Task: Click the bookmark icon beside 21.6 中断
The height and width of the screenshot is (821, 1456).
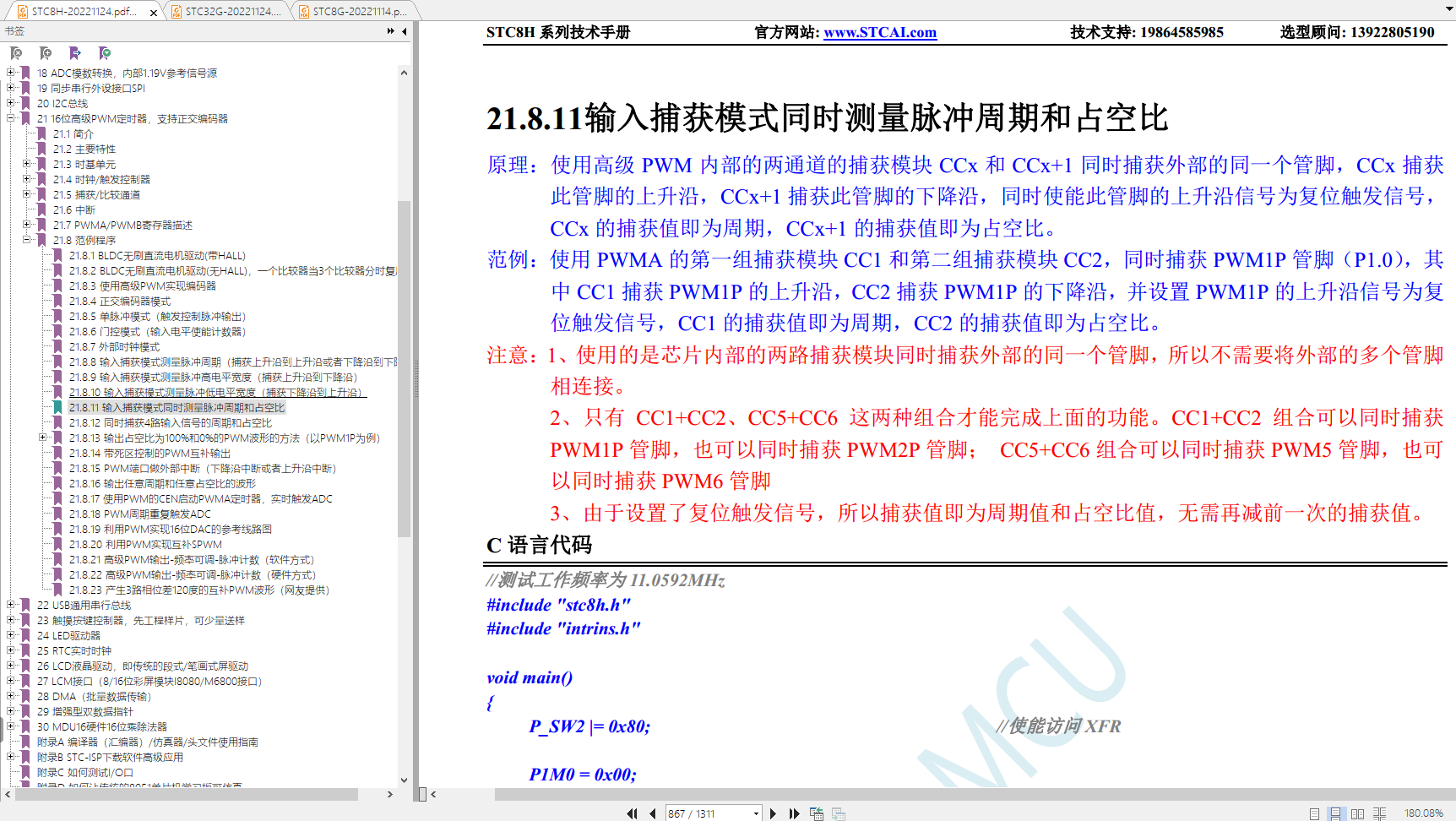Action: (x=41, y=210)
